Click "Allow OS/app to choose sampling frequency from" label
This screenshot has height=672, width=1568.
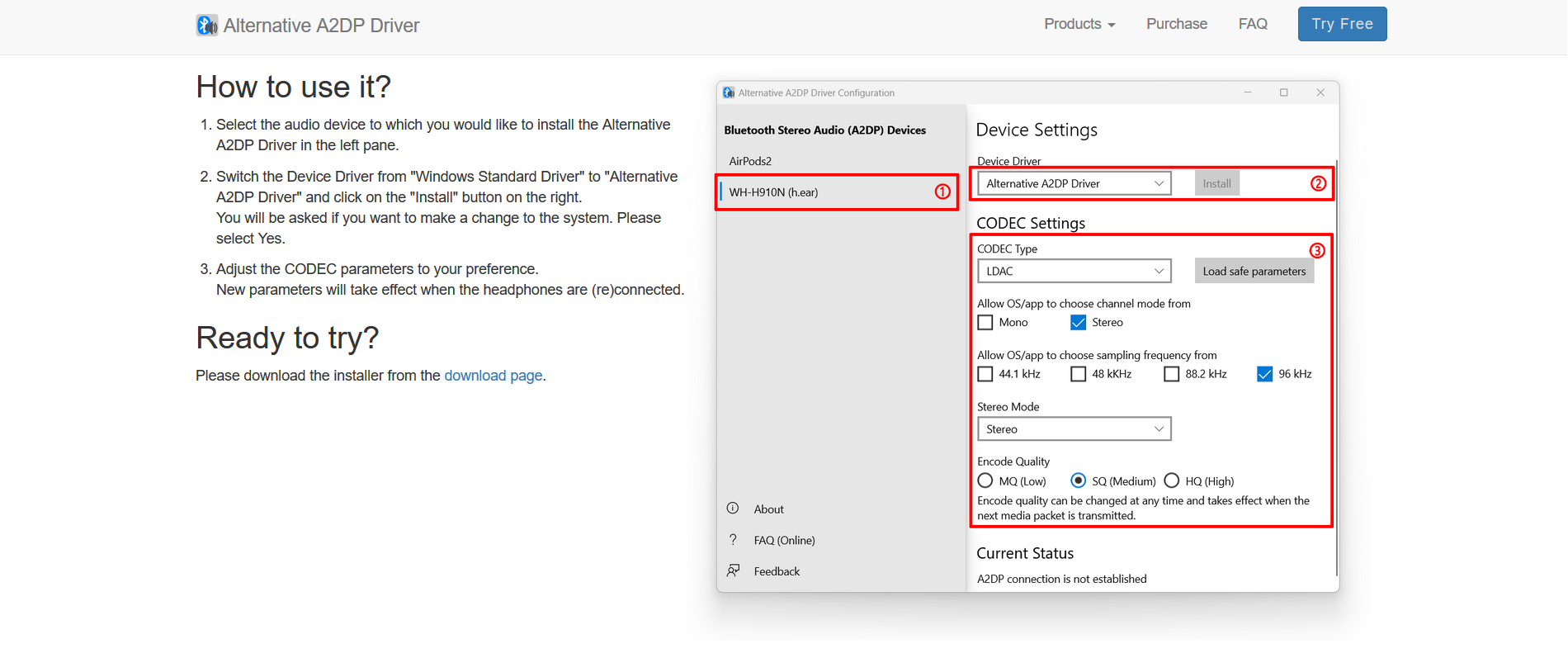tap(1097, 355)
